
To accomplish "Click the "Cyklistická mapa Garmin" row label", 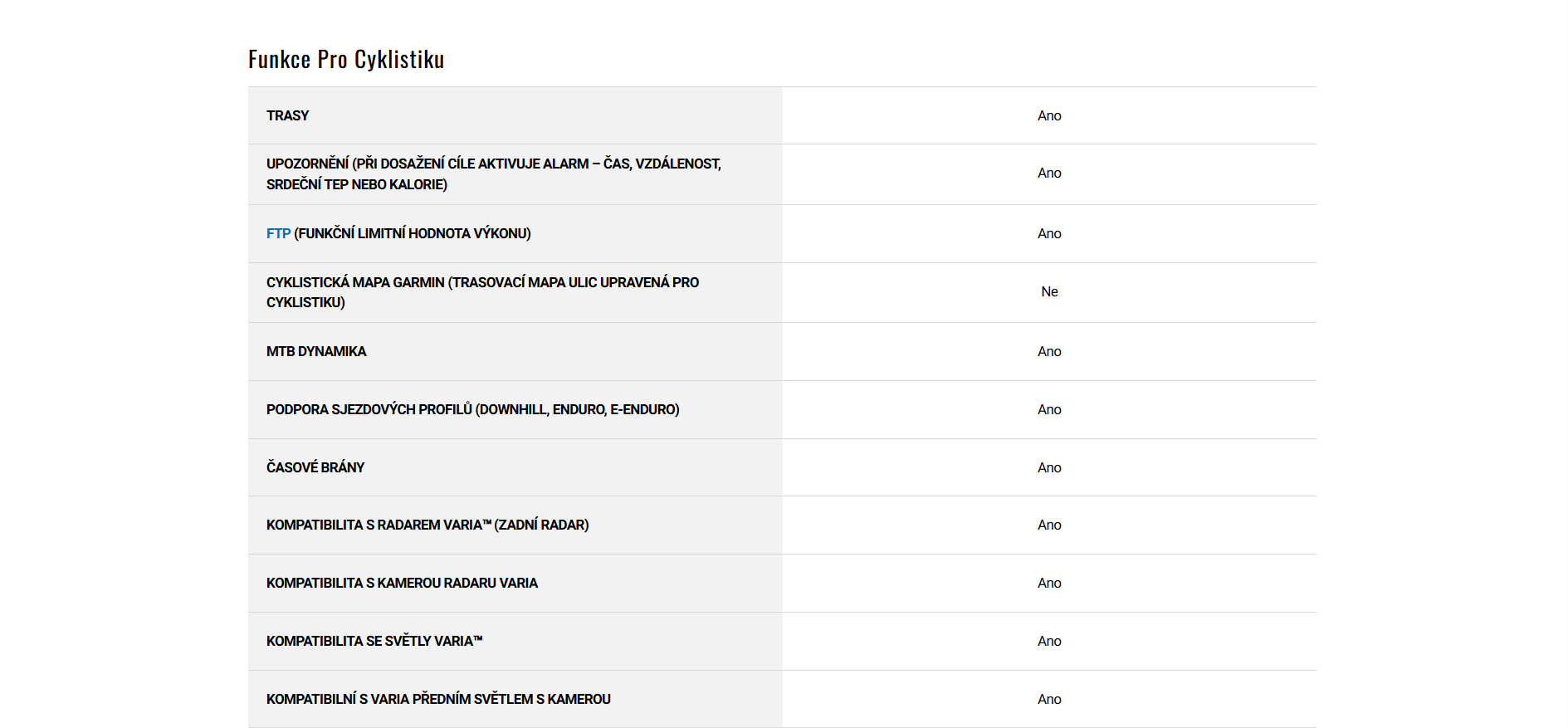I will pos(482,292).
